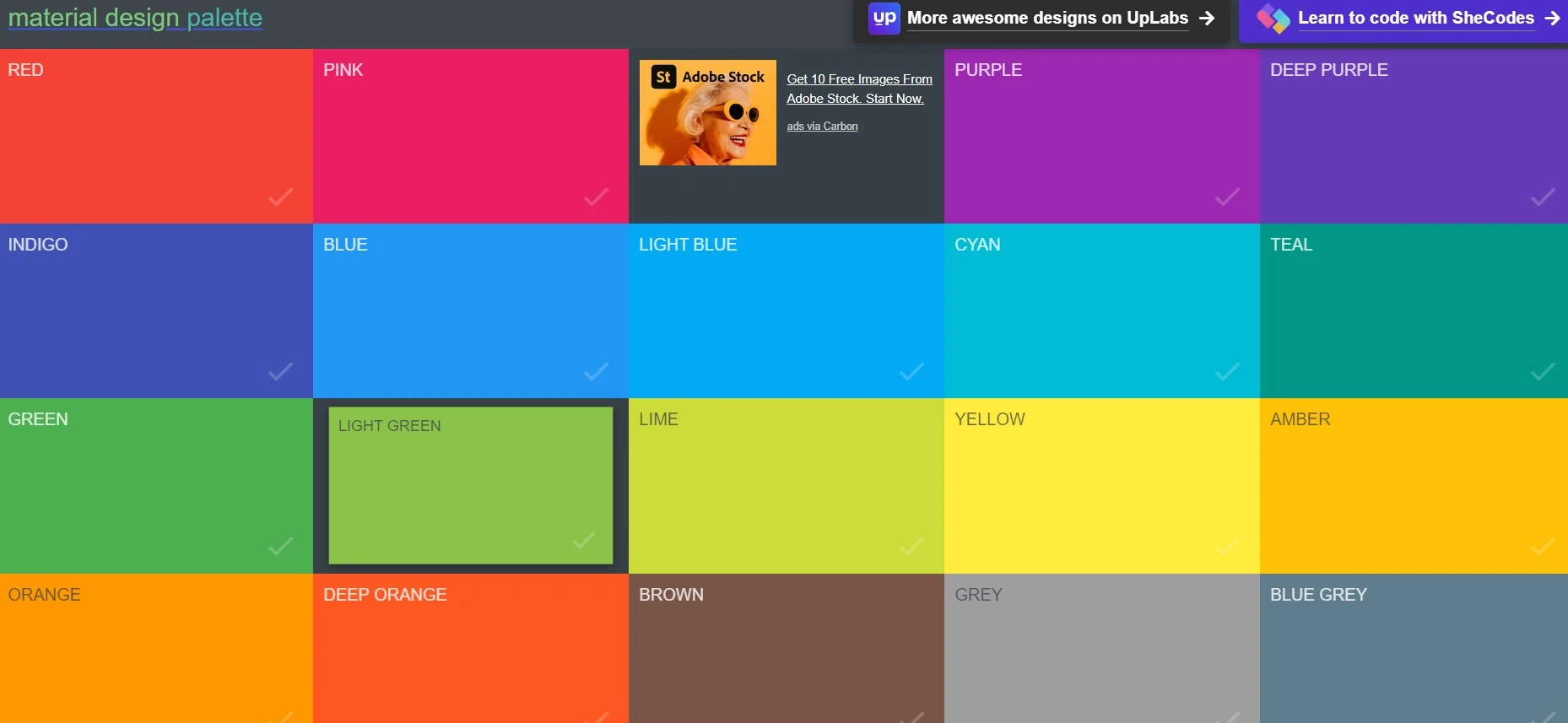Image resolution: width=1568 pixels, height=723 pixels.
Task: Click the arrow beside SheCodes banner text
Action: point(1553,18)
